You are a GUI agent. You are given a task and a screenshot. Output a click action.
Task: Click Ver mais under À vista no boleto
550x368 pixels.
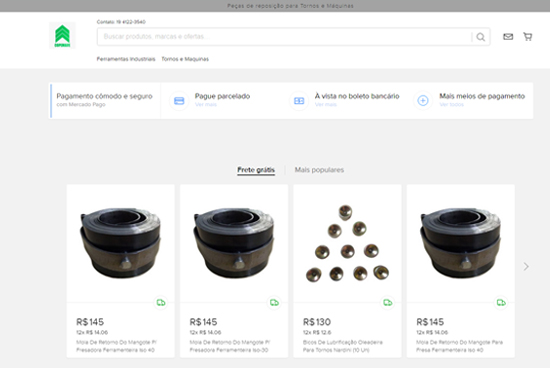pyautogui.click(x=326, y=105)
